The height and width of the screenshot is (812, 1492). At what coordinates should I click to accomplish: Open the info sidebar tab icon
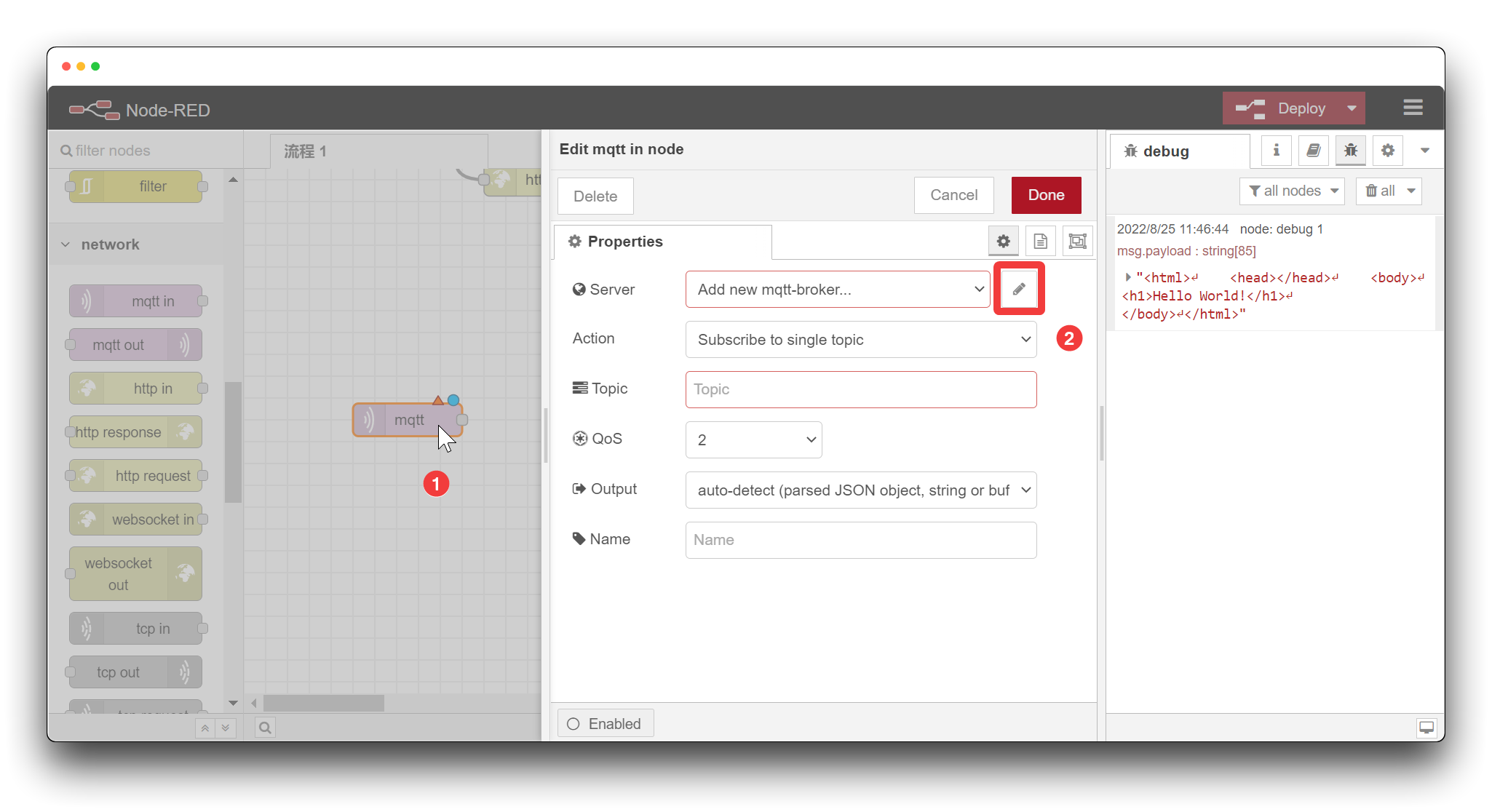[1276, 151]
